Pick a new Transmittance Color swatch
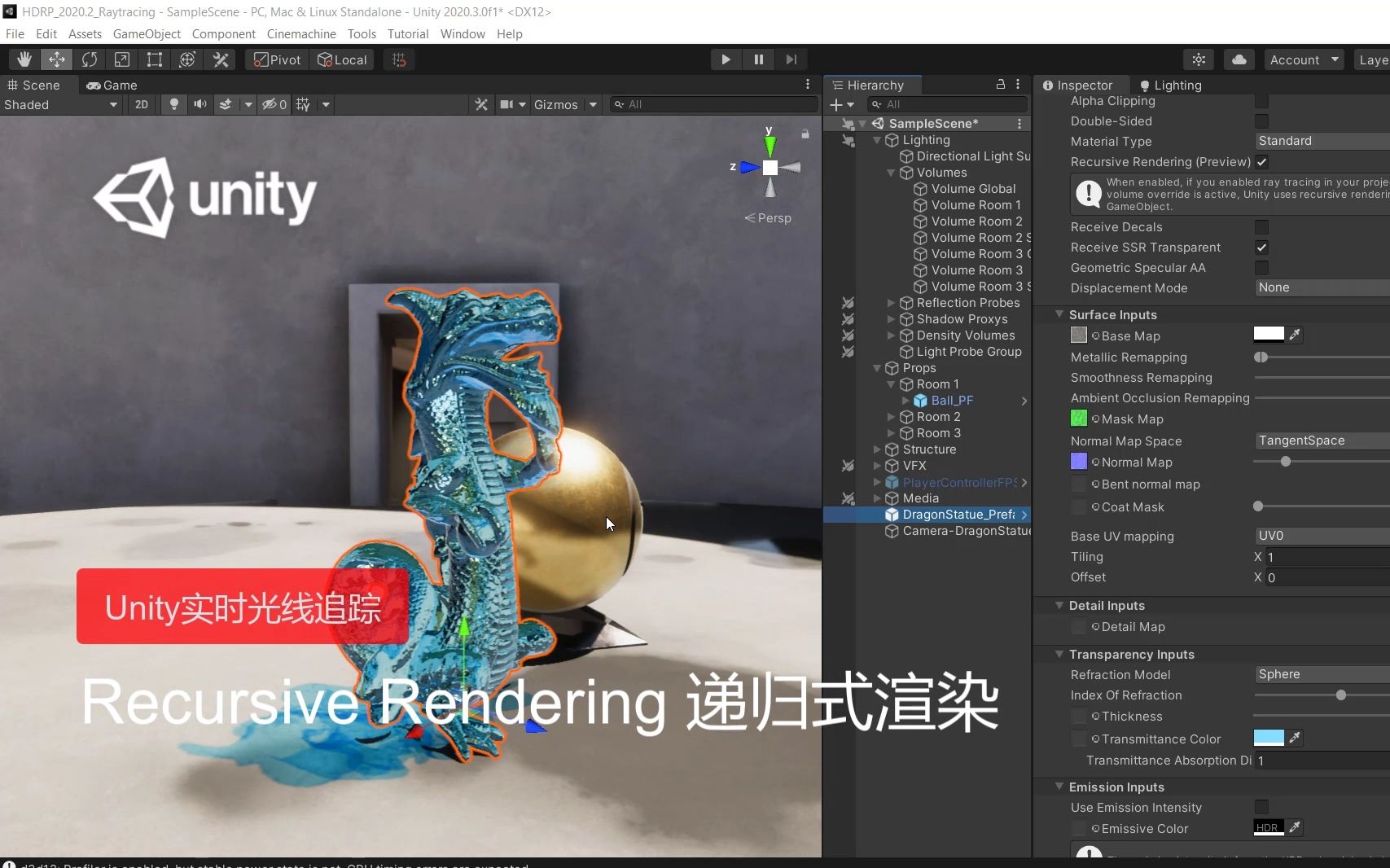The image size is (1390, 868). [1268, 739]
